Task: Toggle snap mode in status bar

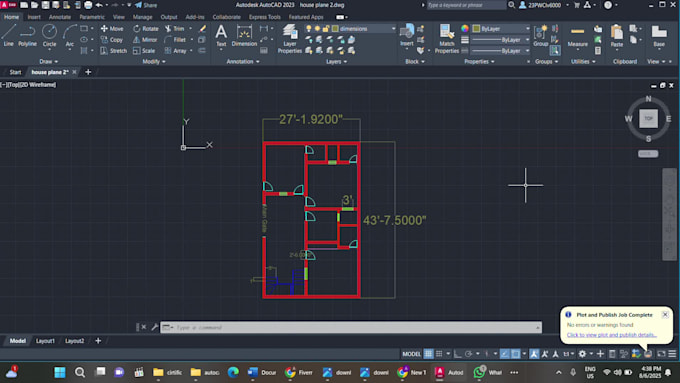Action: (439, 354)
